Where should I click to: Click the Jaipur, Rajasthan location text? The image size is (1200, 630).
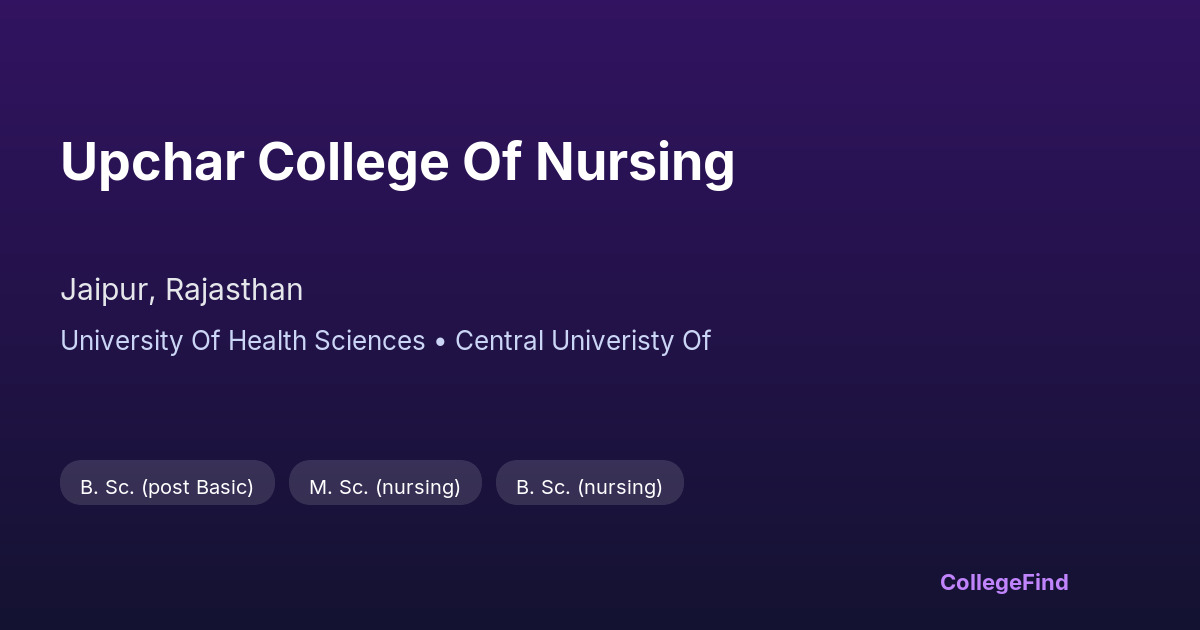[x=181, y=290]
